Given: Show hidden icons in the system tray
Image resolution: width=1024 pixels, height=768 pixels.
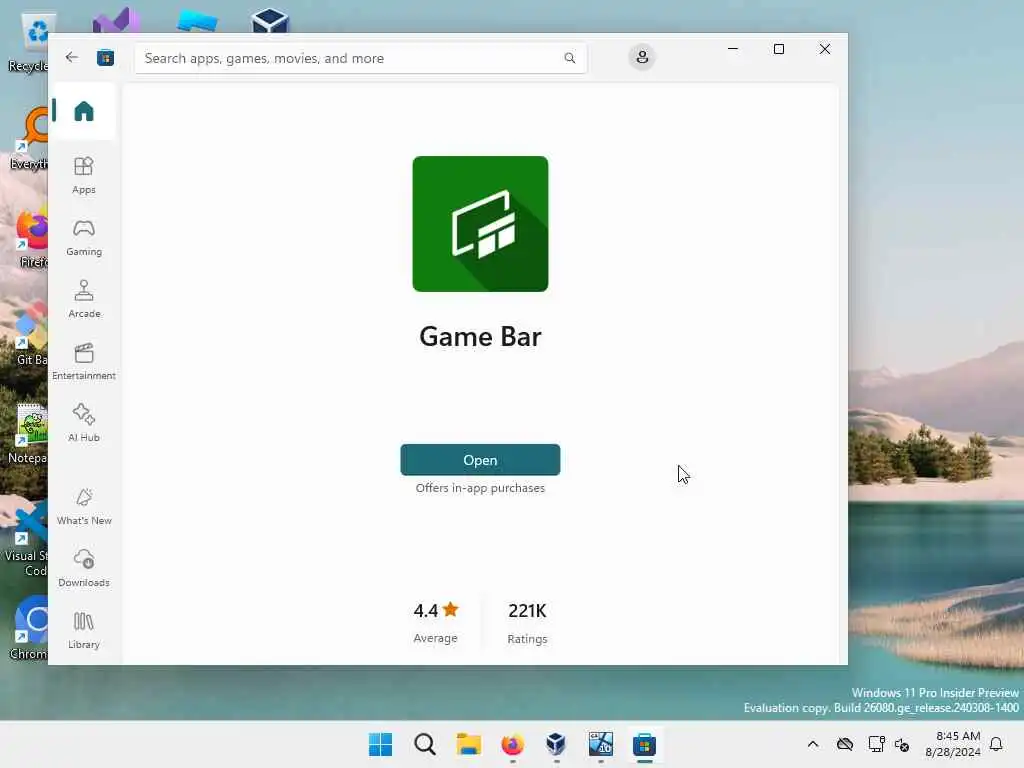Looking at the screenshot, I should pyautogui.click(x=812, y=744).
